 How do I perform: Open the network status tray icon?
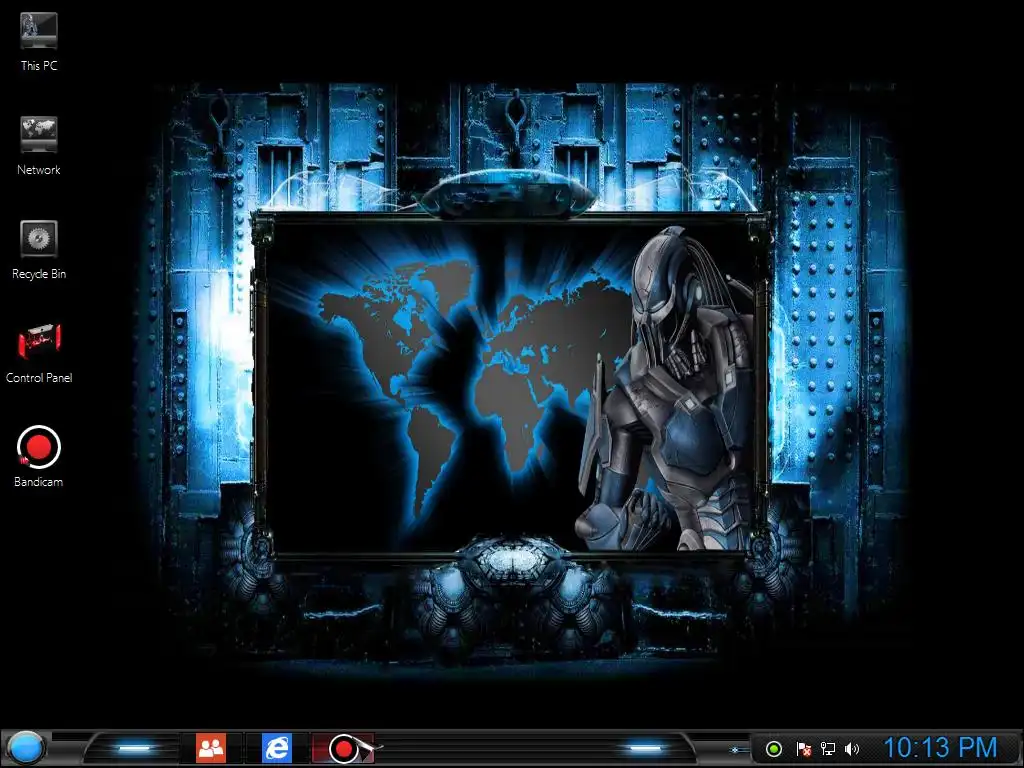click(x=827, y=748)
